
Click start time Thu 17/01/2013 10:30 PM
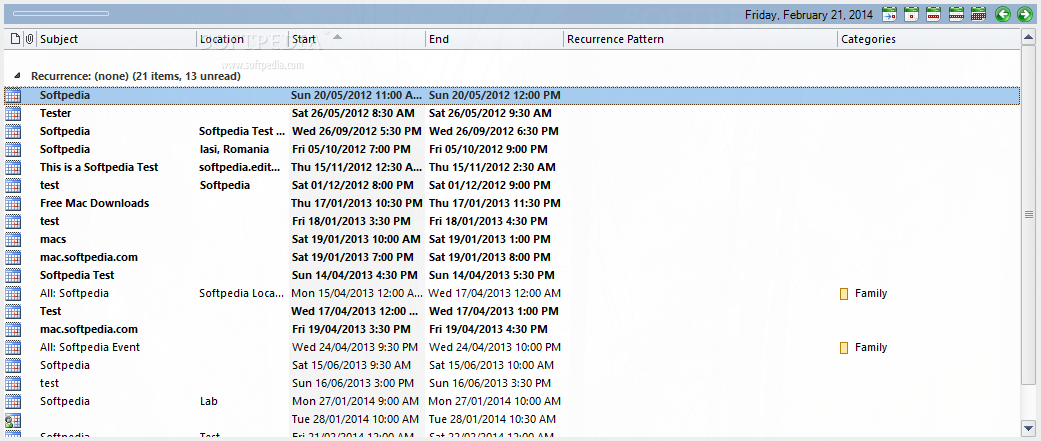click(x=357, y=203)
